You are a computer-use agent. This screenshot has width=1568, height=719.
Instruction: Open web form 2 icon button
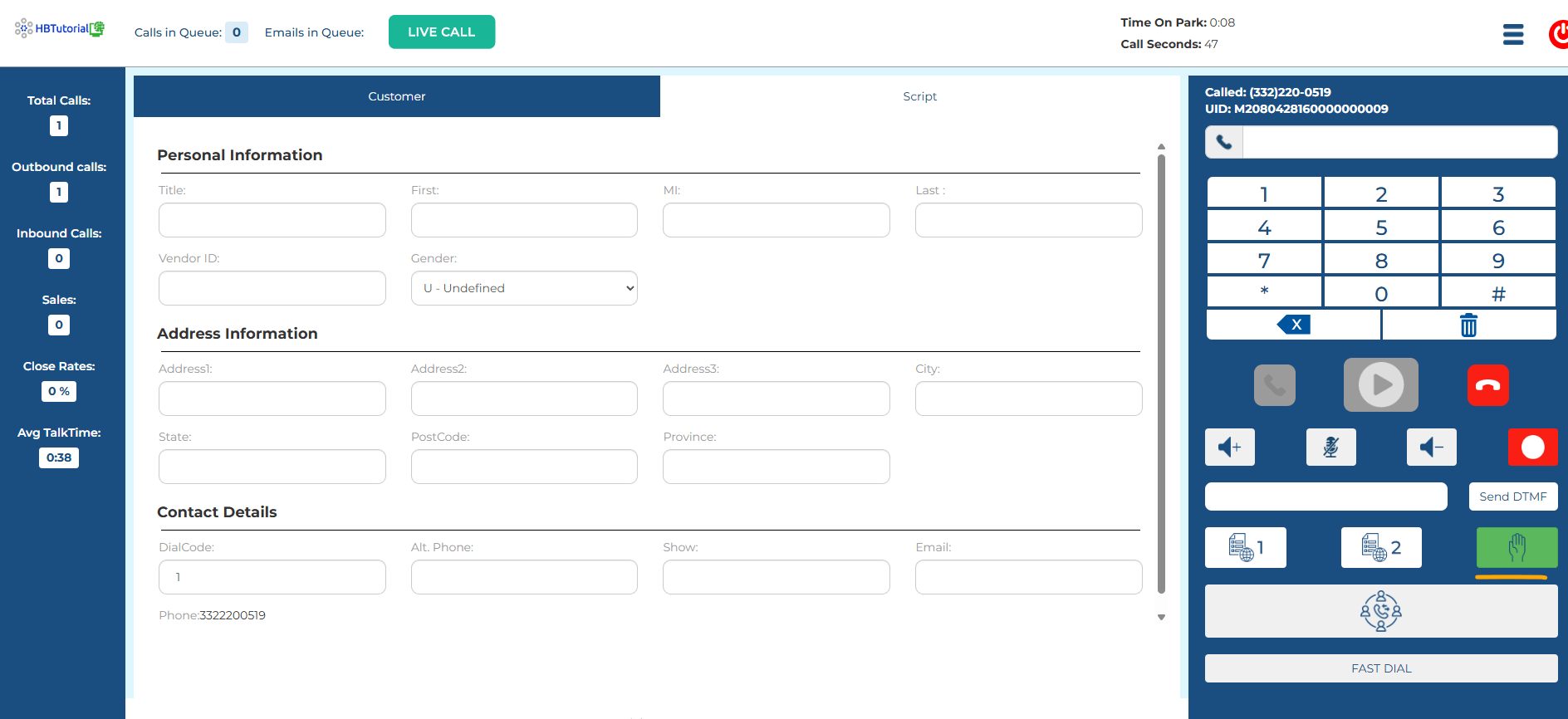click(1381, 548)
